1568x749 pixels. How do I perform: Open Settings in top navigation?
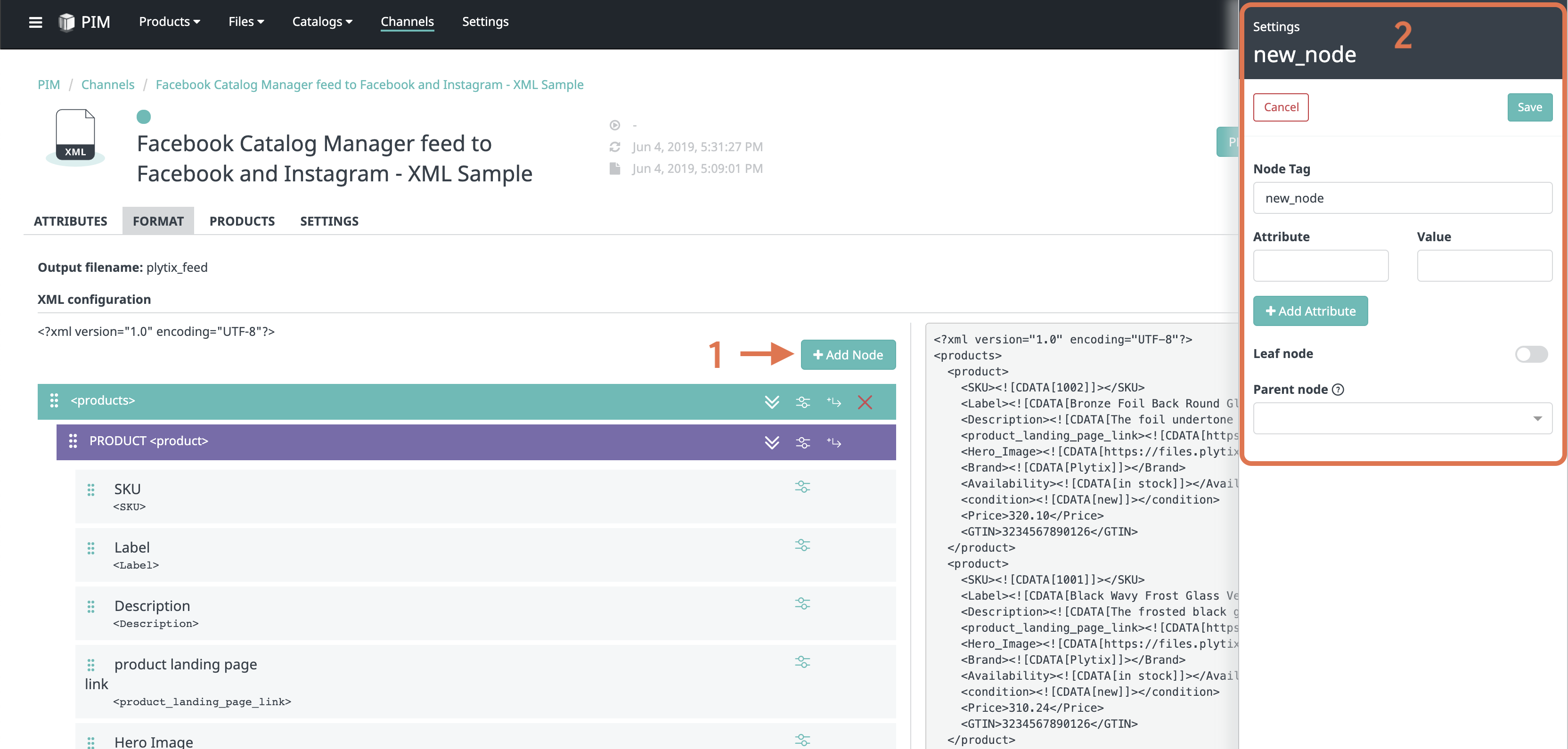pos(485,22)
